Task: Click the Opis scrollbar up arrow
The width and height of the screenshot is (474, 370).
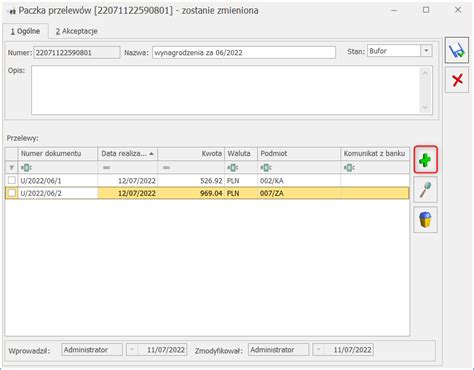Action: point(425,73)
